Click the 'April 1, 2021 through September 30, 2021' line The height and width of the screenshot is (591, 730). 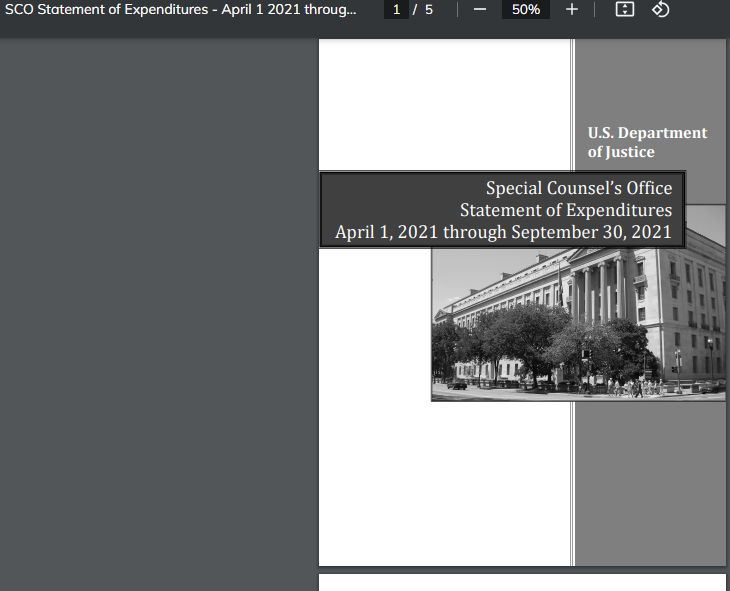point(503,232)
